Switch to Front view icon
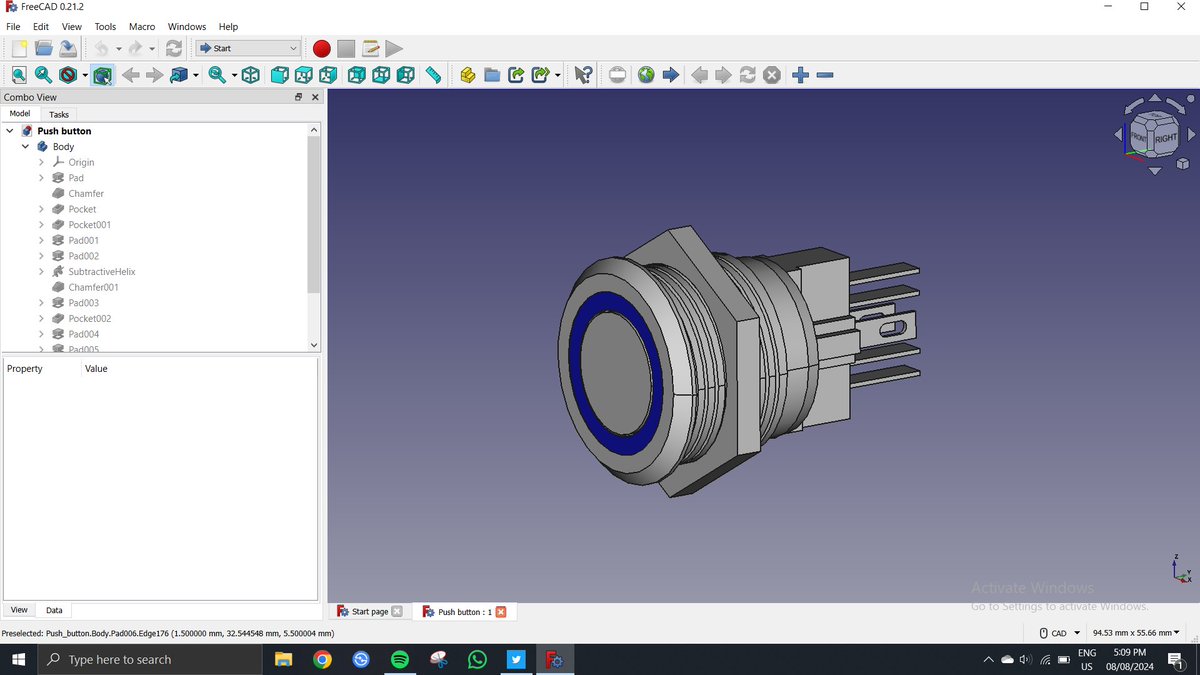 tap(280, 75)
